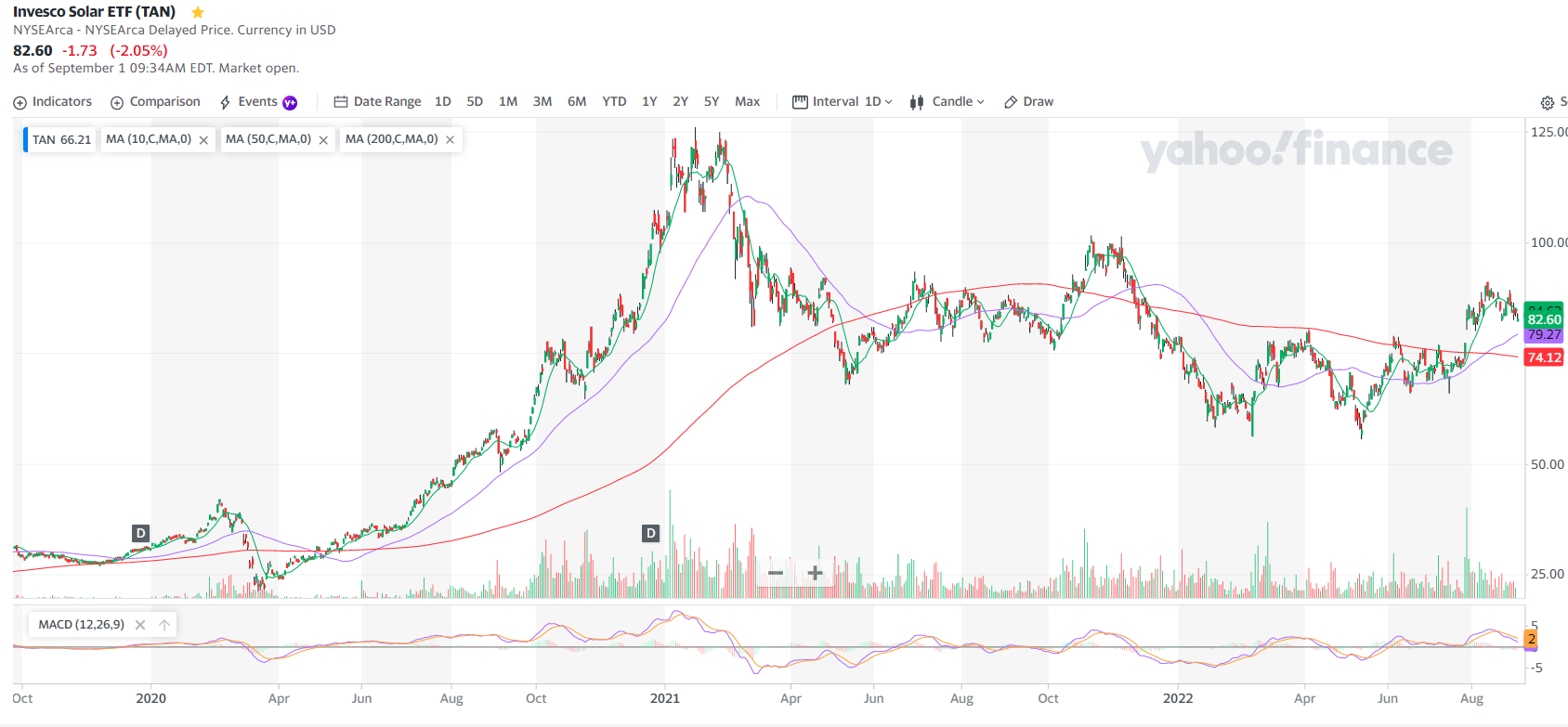The width and height of the screenshot is (1568, 727).
Task: Click the purple 79.27 MA price tag
Action: pyautogui.click(x=1544, y=334)
